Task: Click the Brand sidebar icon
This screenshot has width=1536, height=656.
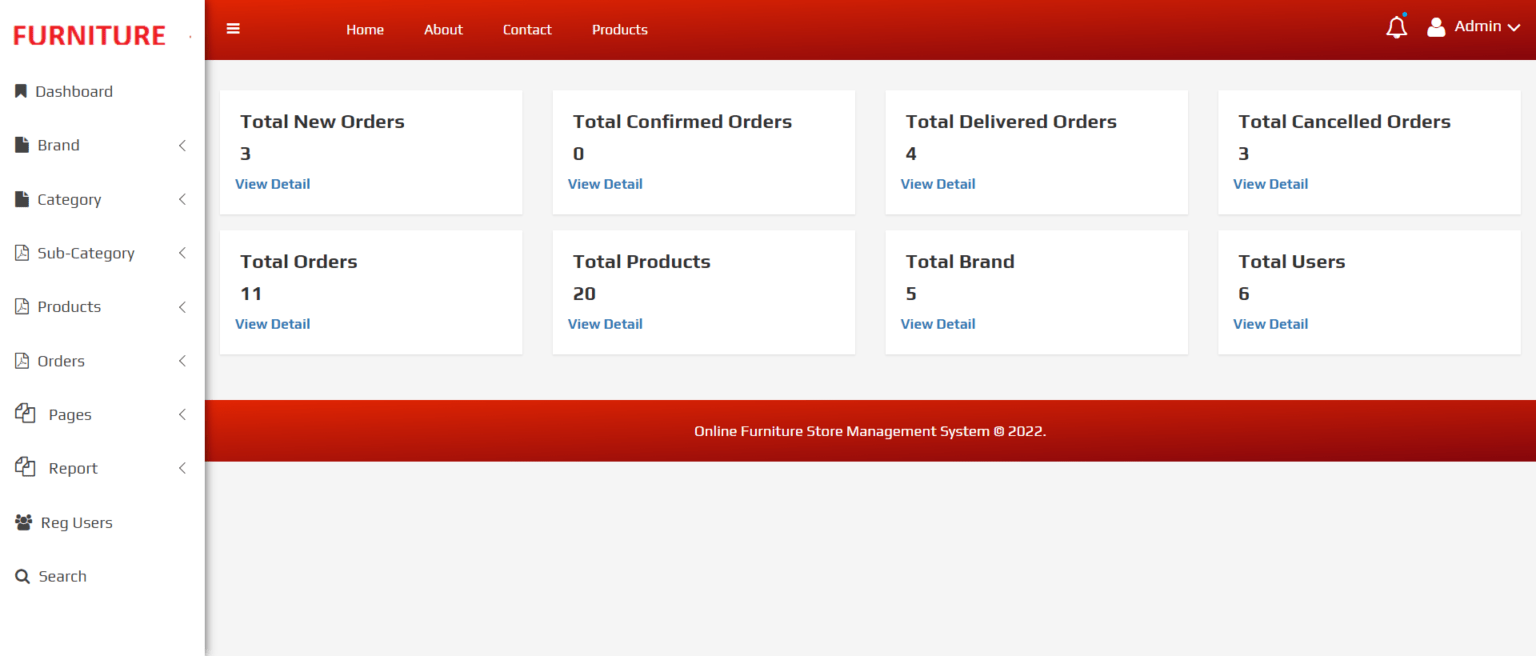Action: [21, 144]
